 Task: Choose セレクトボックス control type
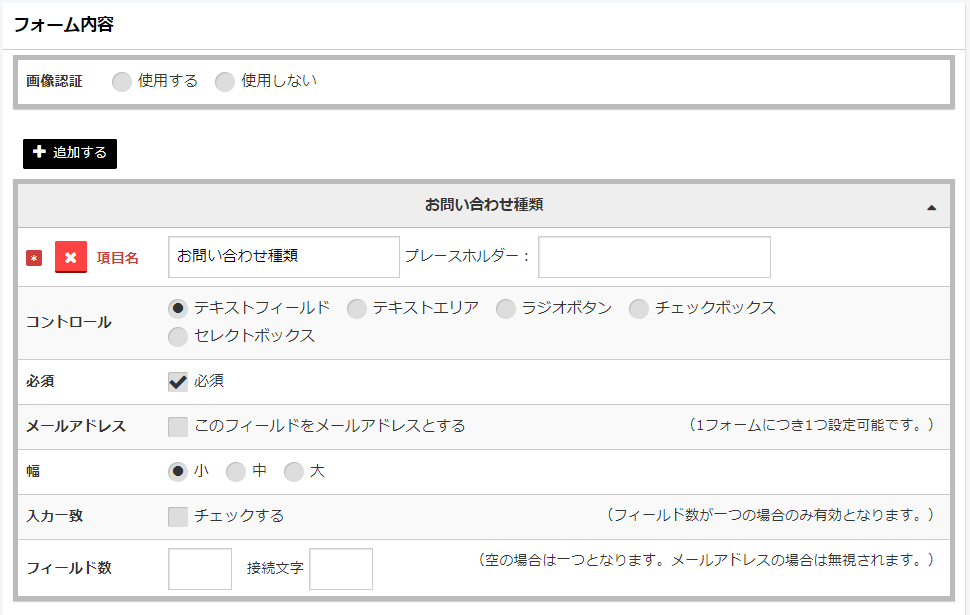point(178,336)
